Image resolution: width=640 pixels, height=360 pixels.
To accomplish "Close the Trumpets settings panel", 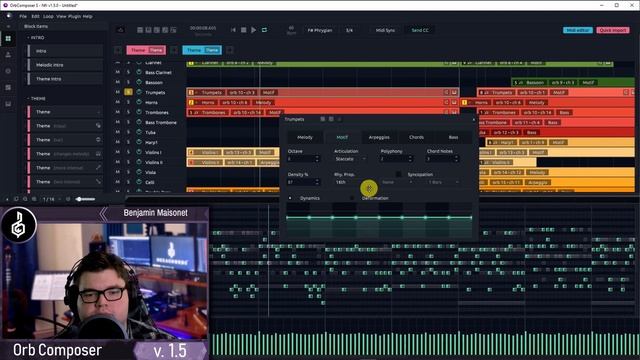I will 473,120.
